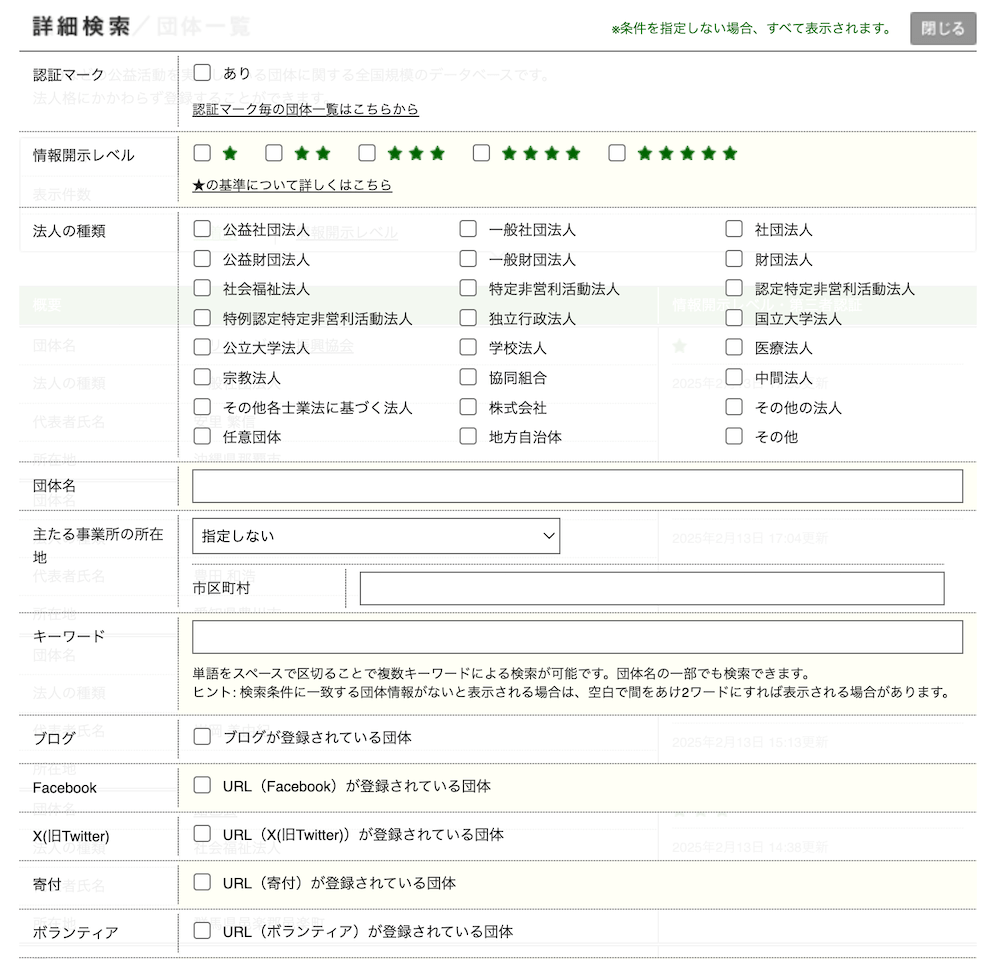This screenshot has width=1000, height=959.
Task: Select the one-star disclosure level checkbox
Action: (202, 153)
